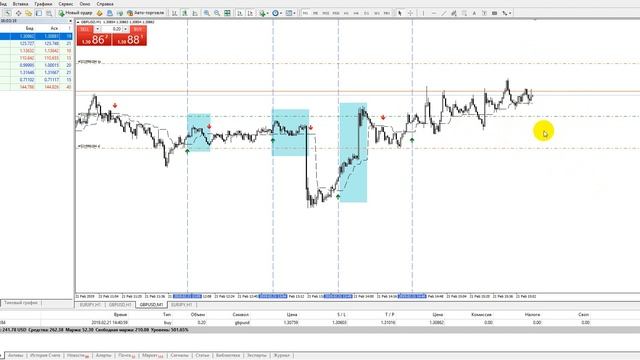Image resolution: width=640 pixels, height=360 pixels.
Task: Toggle chart auto scroll icon
Action: [x=240, y=13]
